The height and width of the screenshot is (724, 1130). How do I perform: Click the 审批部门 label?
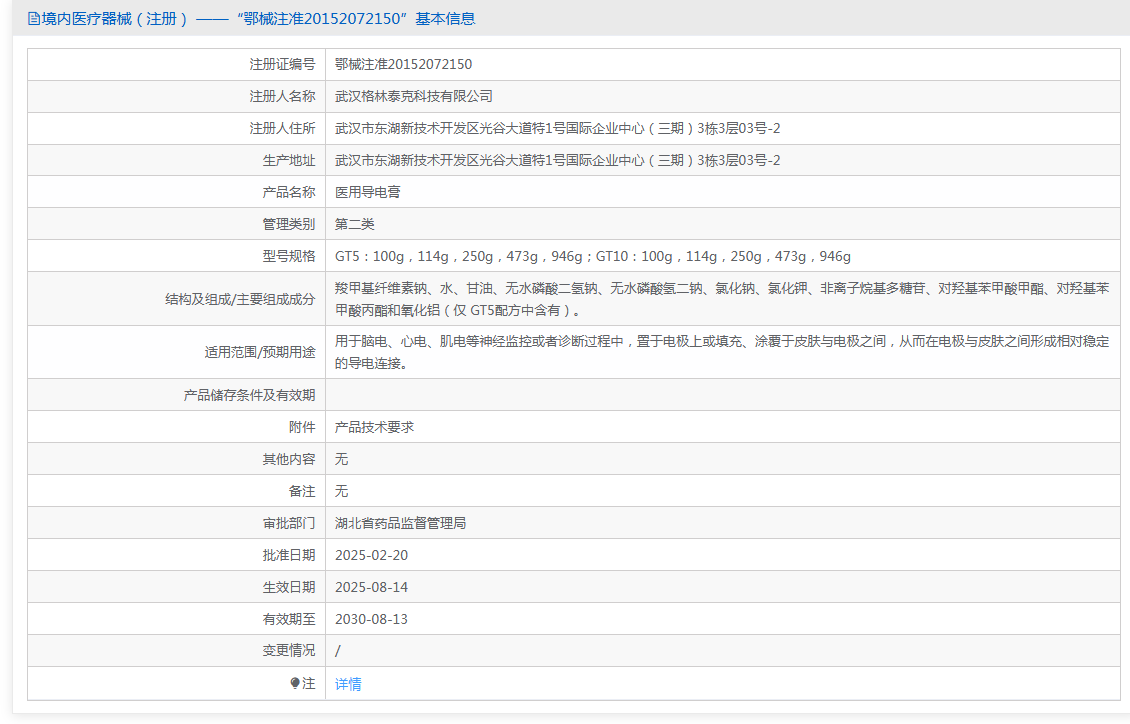(x=289, y=523)
